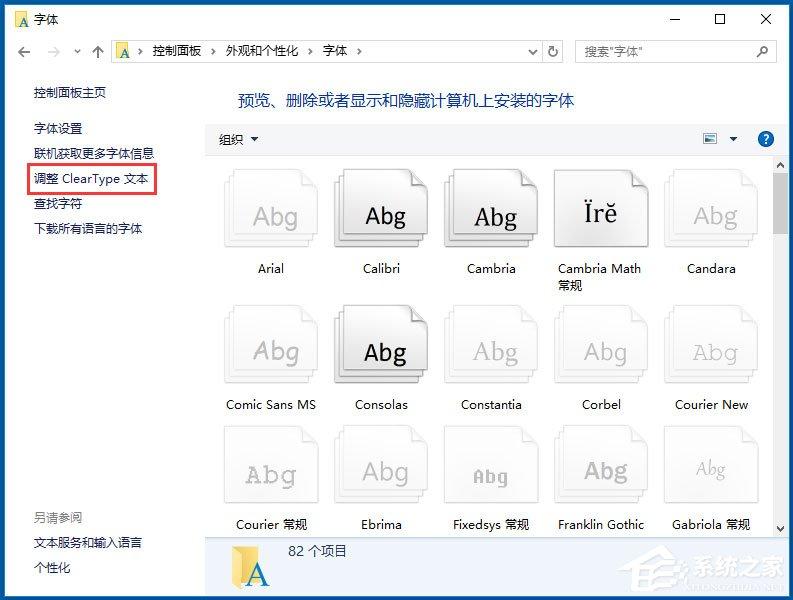The width and height of the screenshot is (793, 600).
Task: Expand chevron after 字体 in breadcrumb
Action: click(x=359, y=51)
